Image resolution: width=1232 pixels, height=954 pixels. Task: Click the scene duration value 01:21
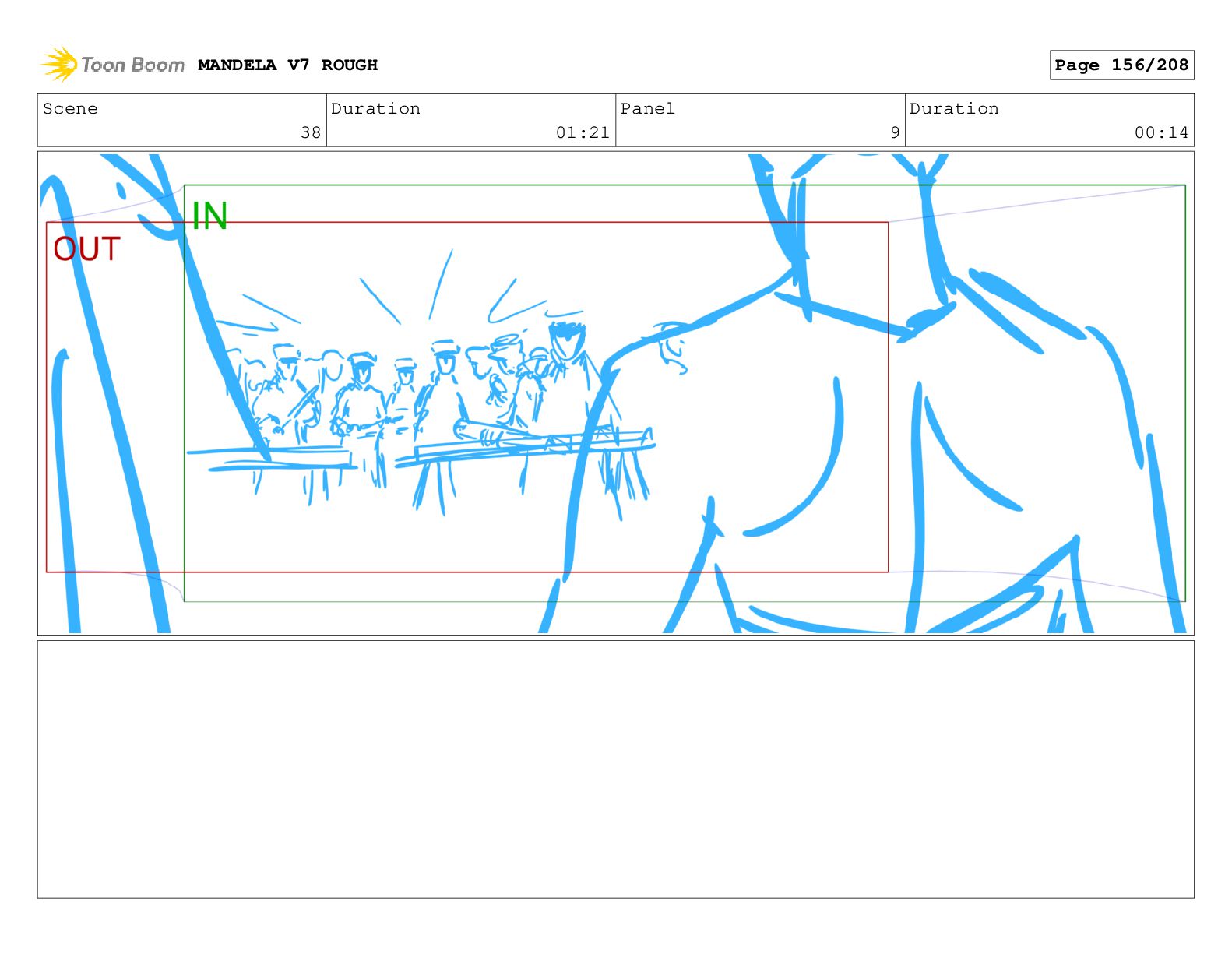[x=583, y=133]
